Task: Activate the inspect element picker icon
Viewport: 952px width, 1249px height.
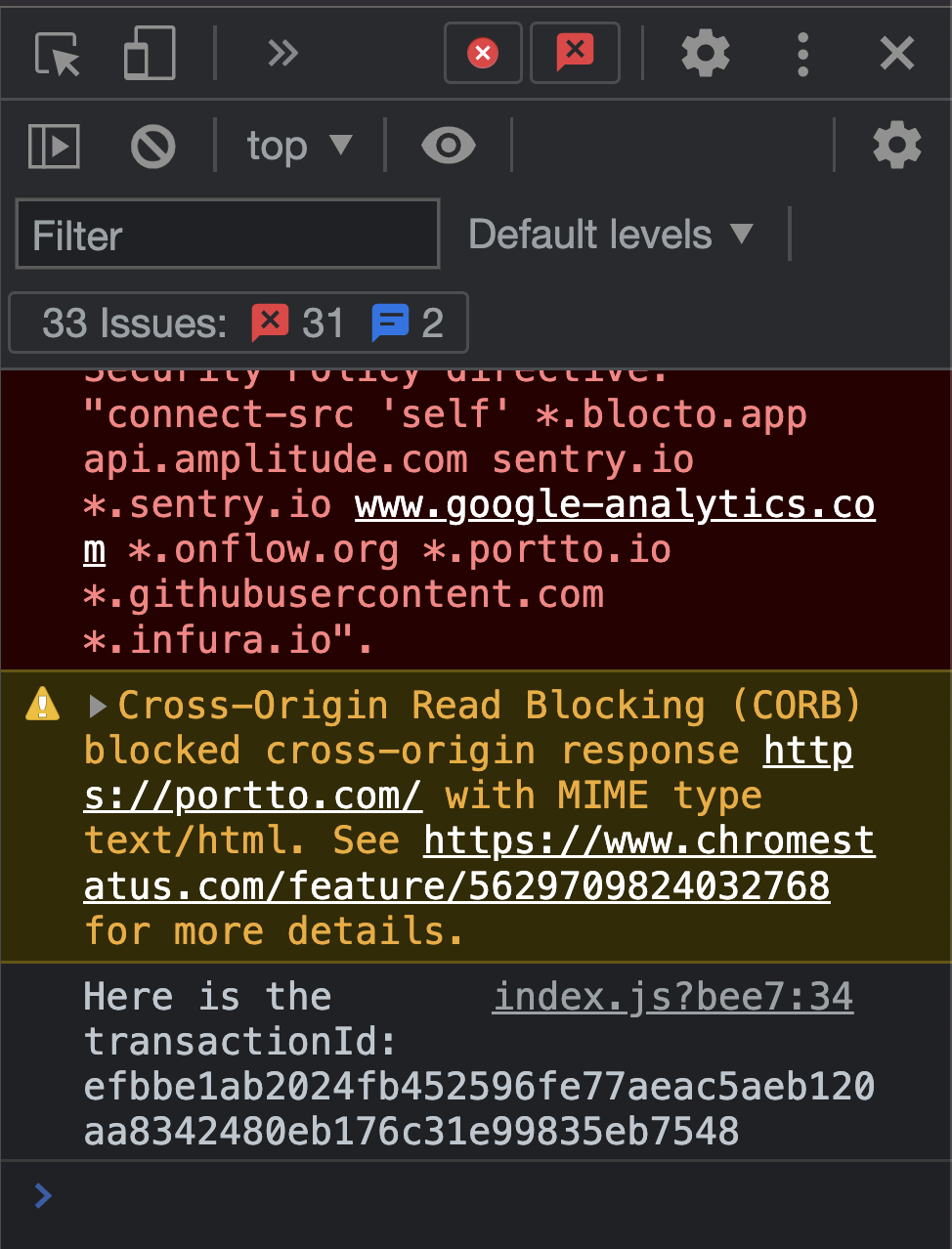Action: [x=58, y=54]
